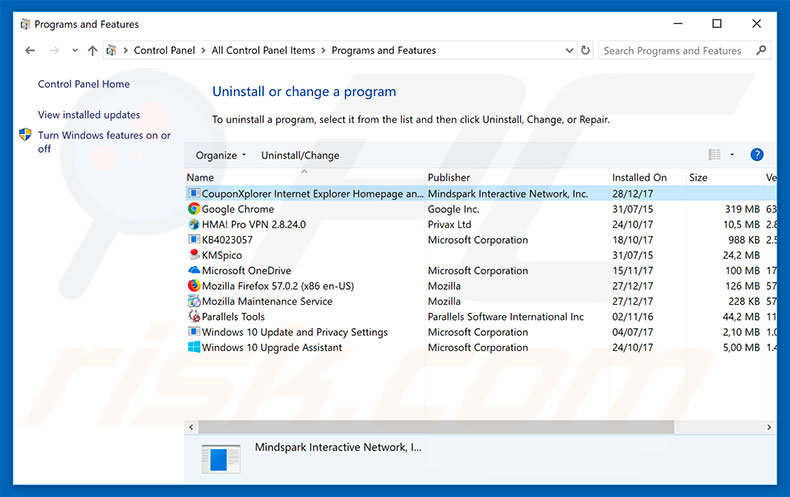Click the Windows 10 Upgrade Assistant icon
Screen dimensions: 790x497
click(193, 347)
